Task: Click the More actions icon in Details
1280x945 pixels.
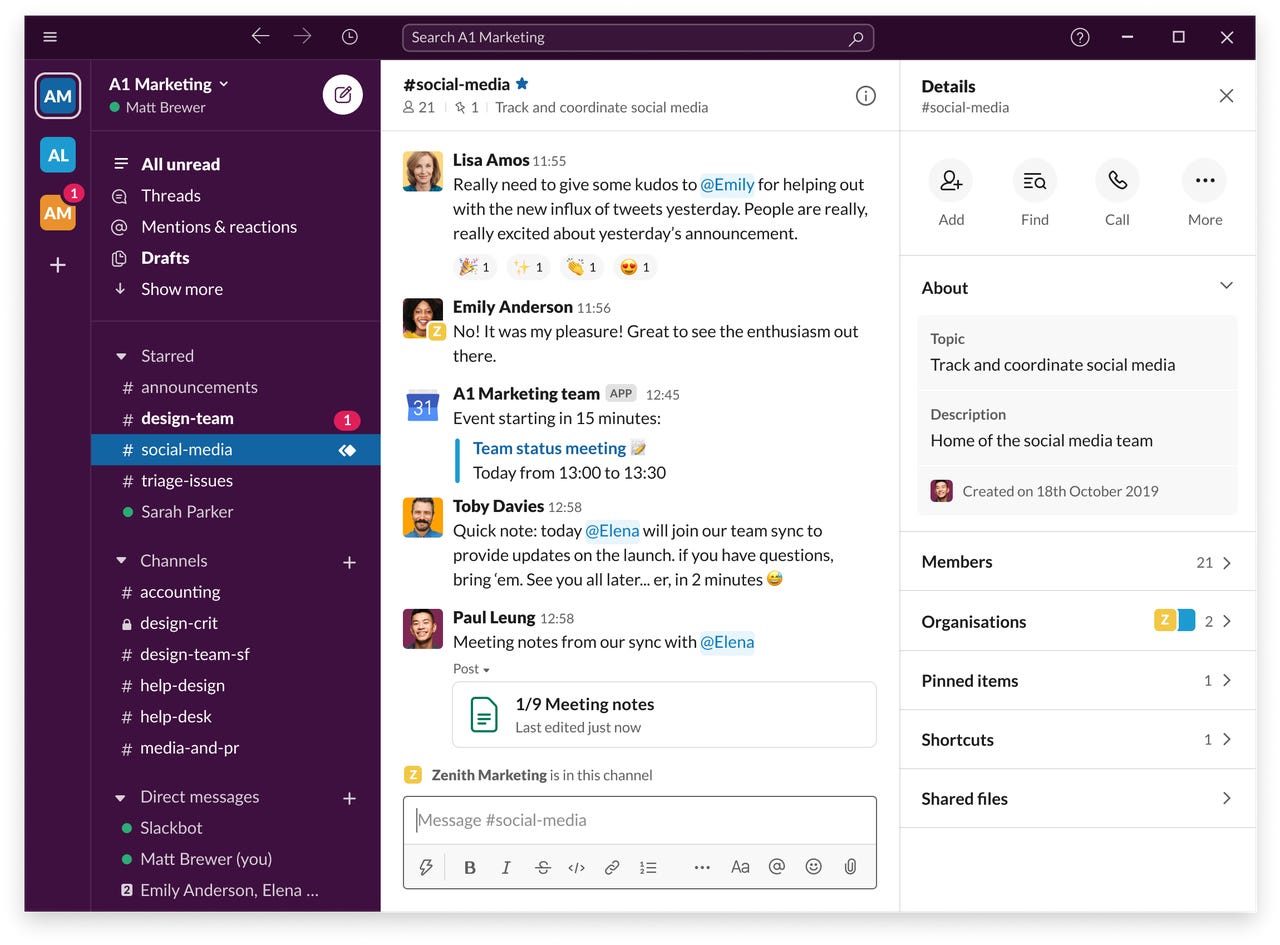Action: [1204, 181]
